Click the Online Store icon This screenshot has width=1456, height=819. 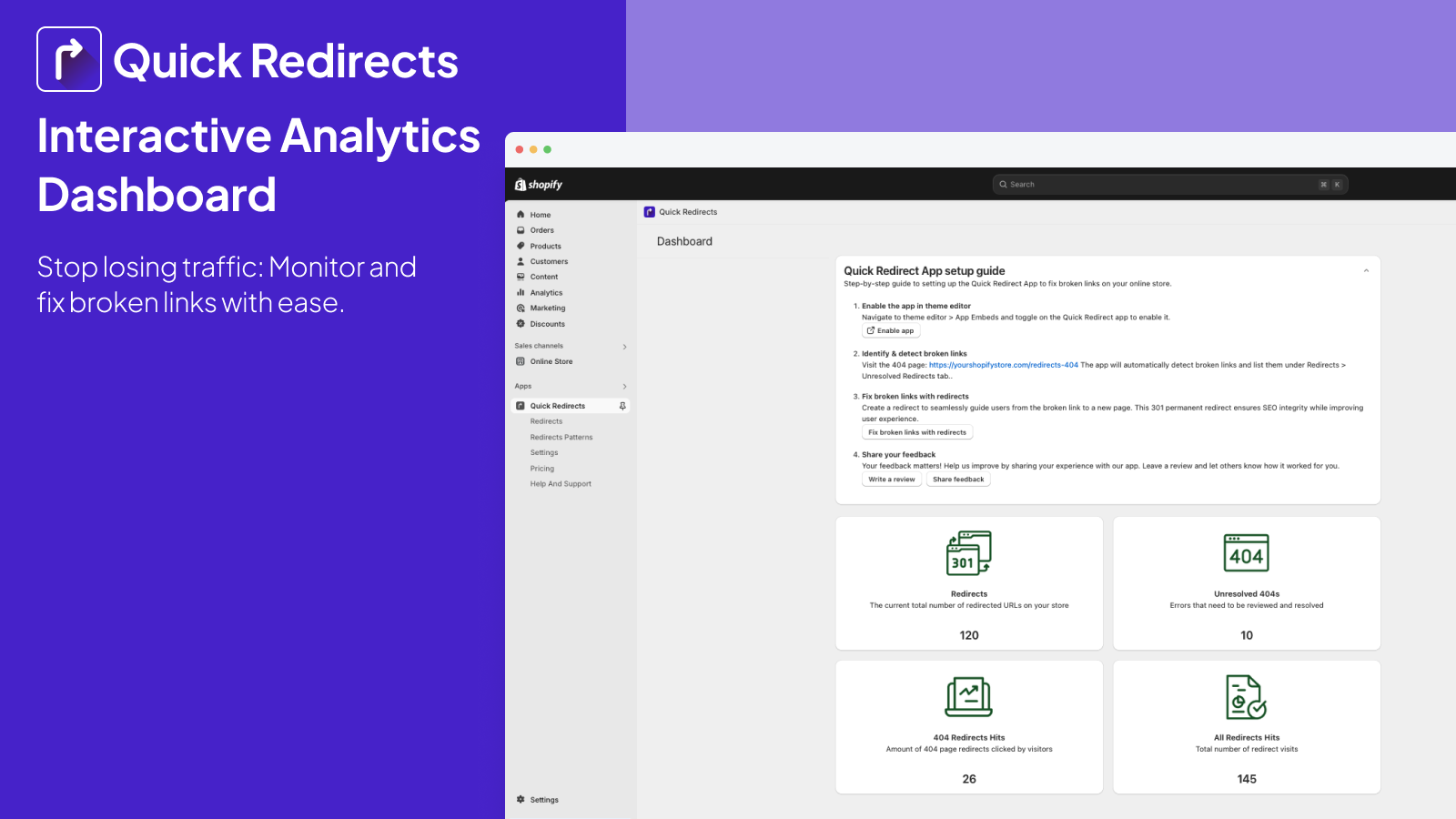coord(521,361)
